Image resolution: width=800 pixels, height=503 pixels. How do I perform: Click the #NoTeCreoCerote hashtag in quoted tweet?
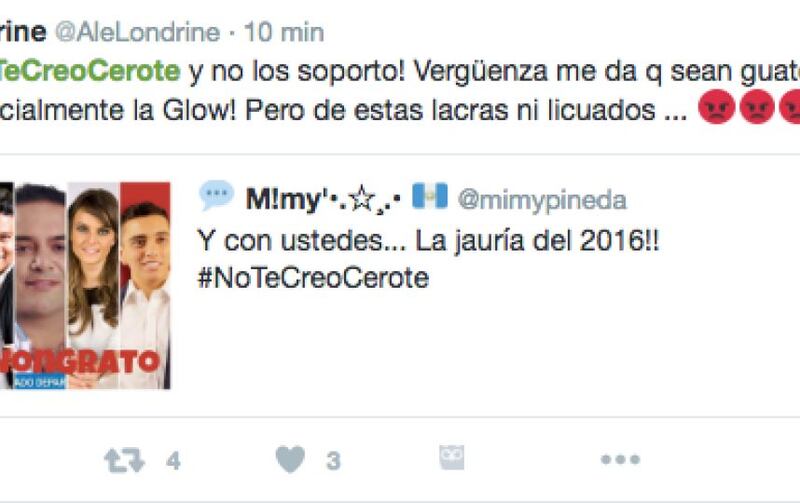[313, 278]
